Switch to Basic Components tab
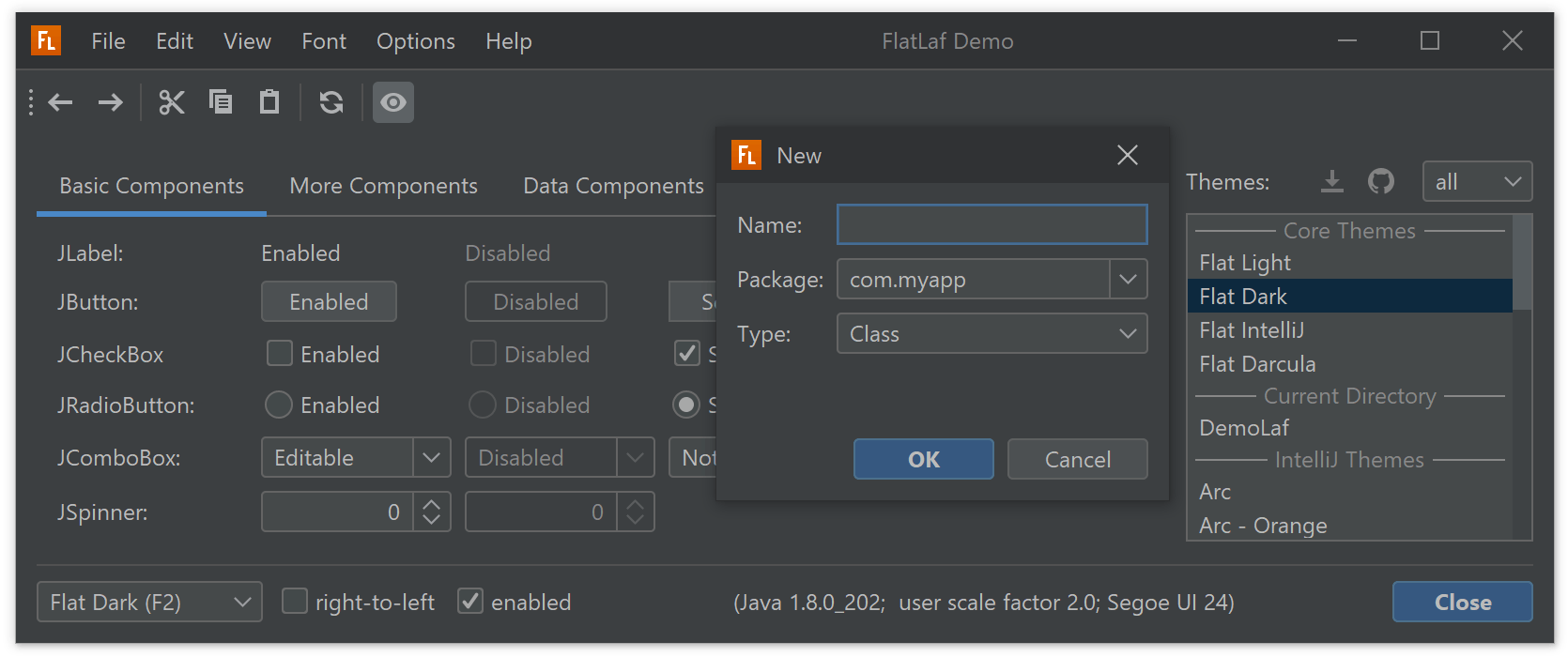 coord(151,186)
